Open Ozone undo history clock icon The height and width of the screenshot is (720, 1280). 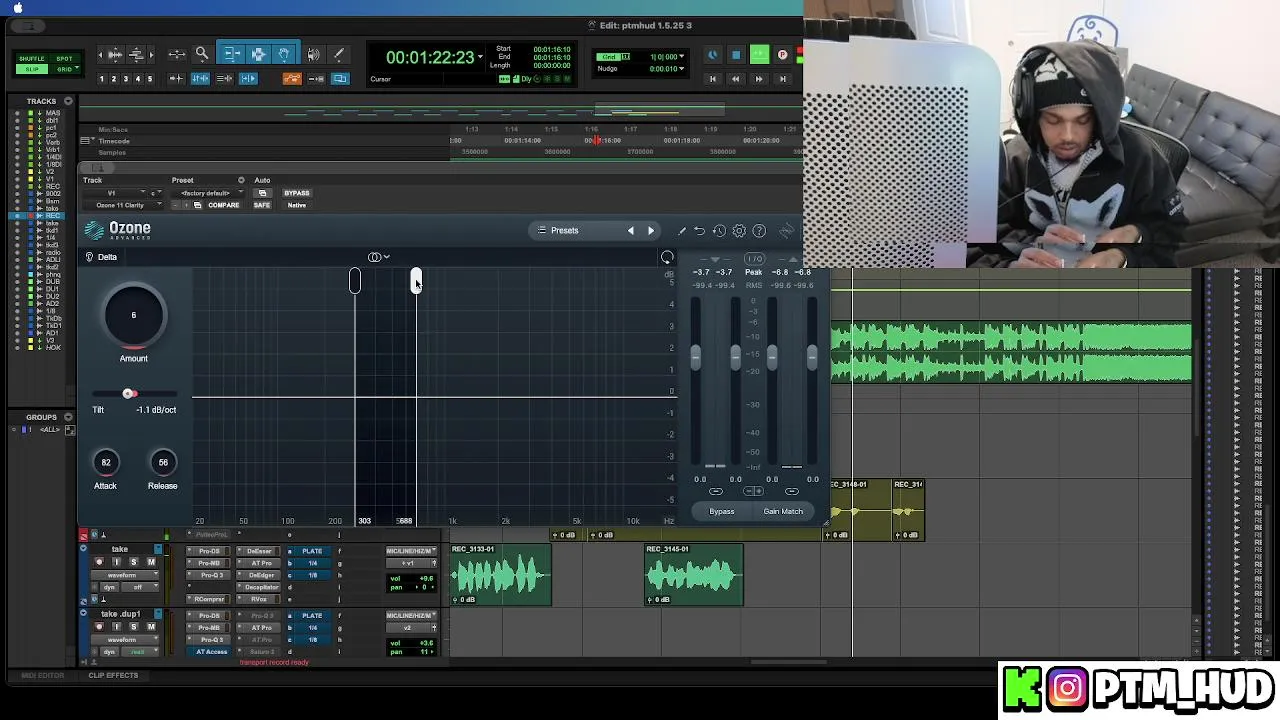[719, 231]
